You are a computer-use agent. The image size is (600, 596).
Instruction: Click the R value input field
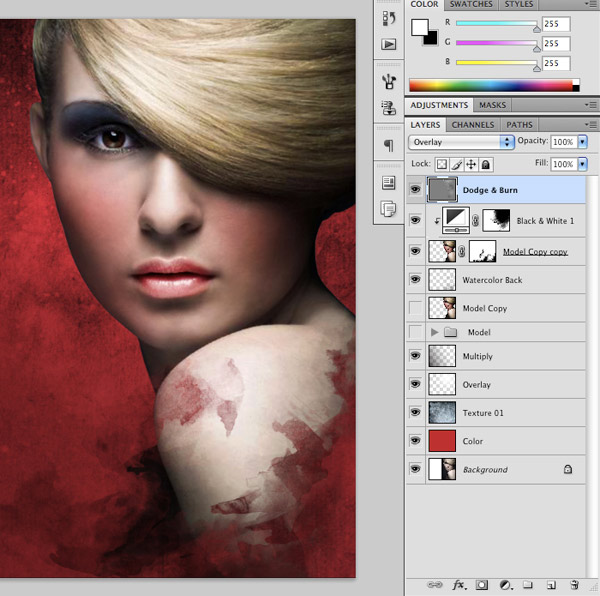pyautogui.click(x=556, y=24)
